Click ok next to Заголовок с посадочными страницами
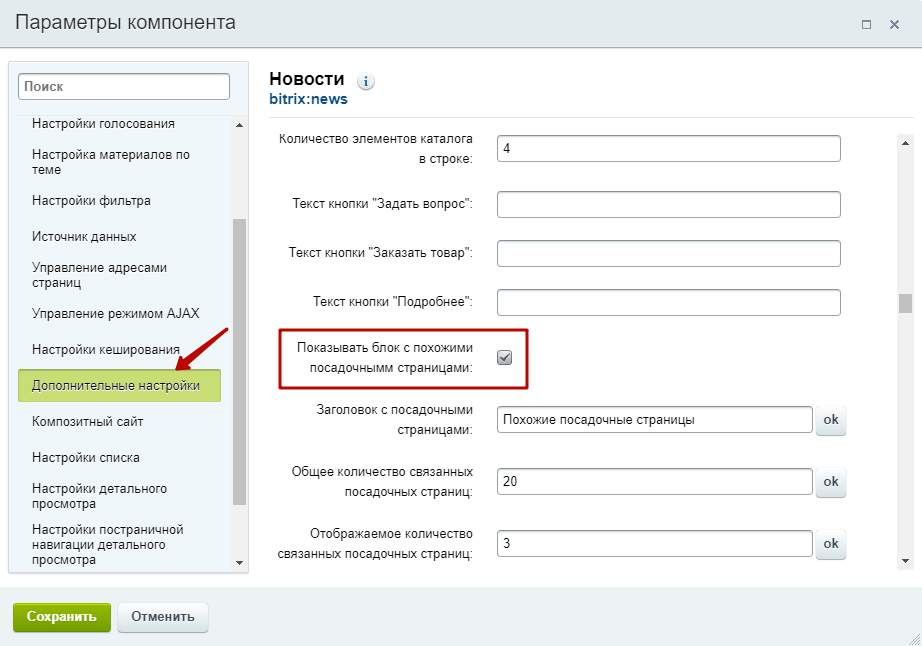The image size is (922, 646). pyautogui.click(x=831, y=420)
